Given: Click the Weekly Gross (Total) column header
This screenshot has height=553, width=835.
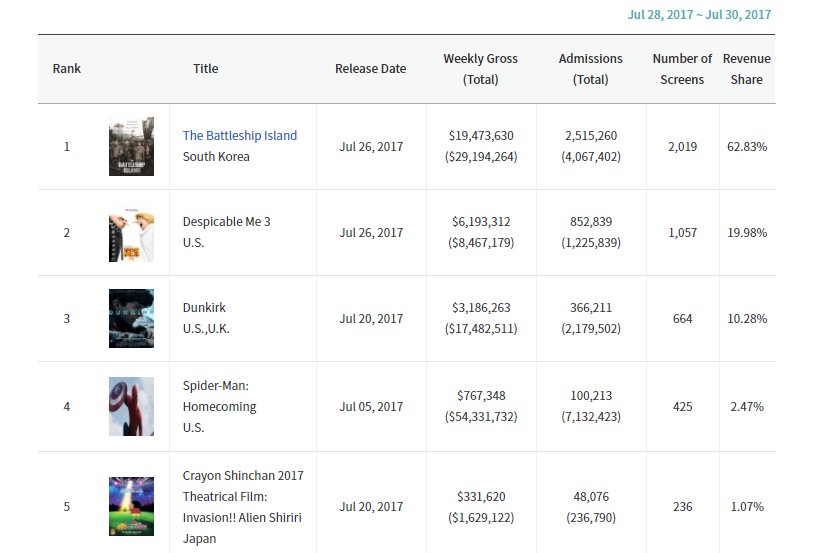Looking at the screenshot, I should coord(480,69).
